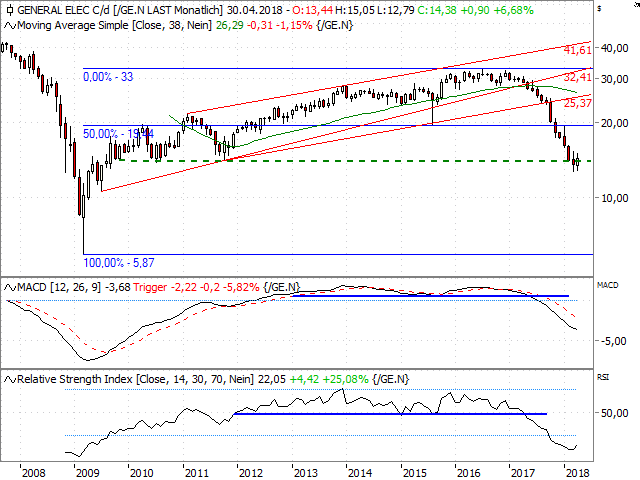Click the -5,00 MACD axis label
640x480 pixels.
(612, 341)
